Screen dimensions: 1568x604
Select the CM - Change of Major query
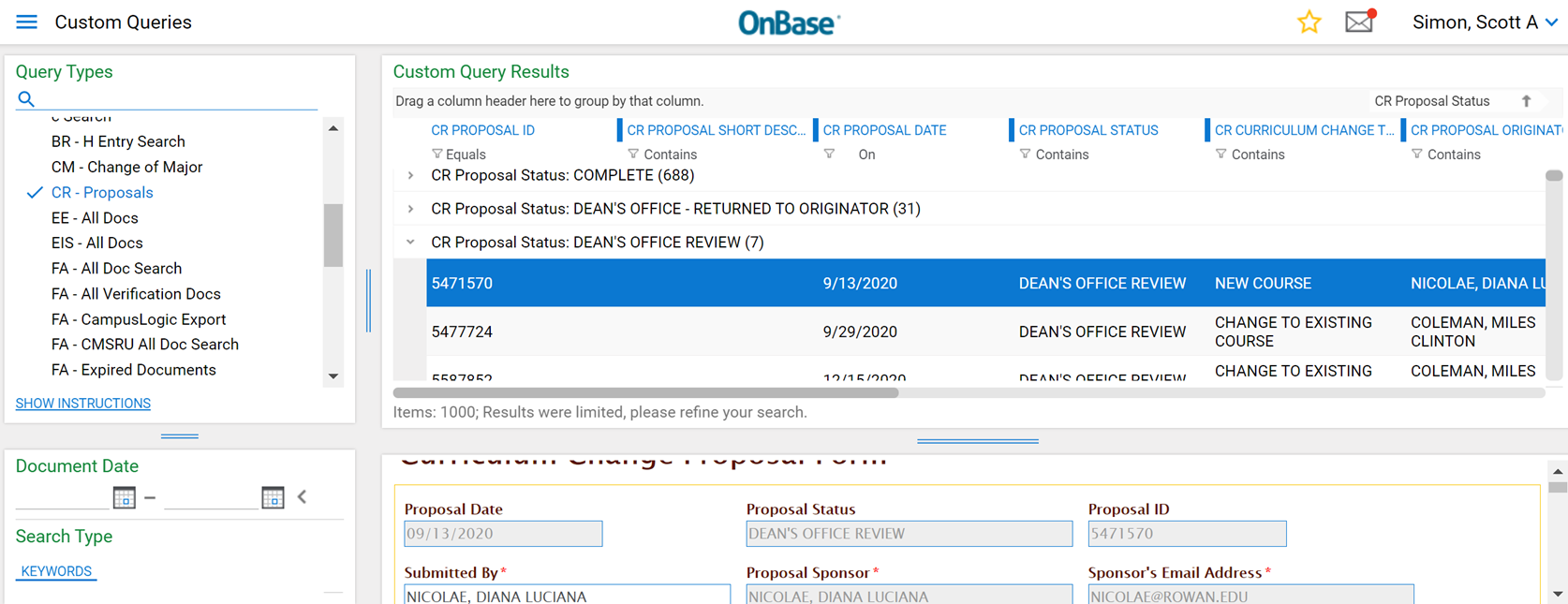click(126, 167)
